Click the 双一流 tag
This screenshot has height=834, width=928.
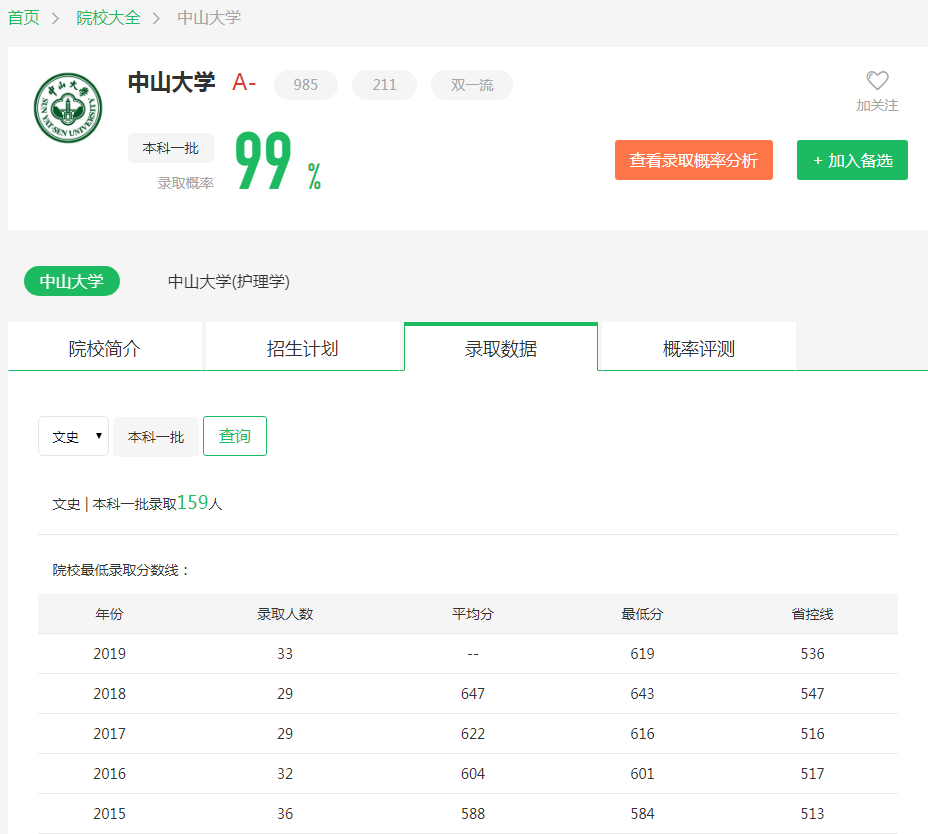[472, 85]
